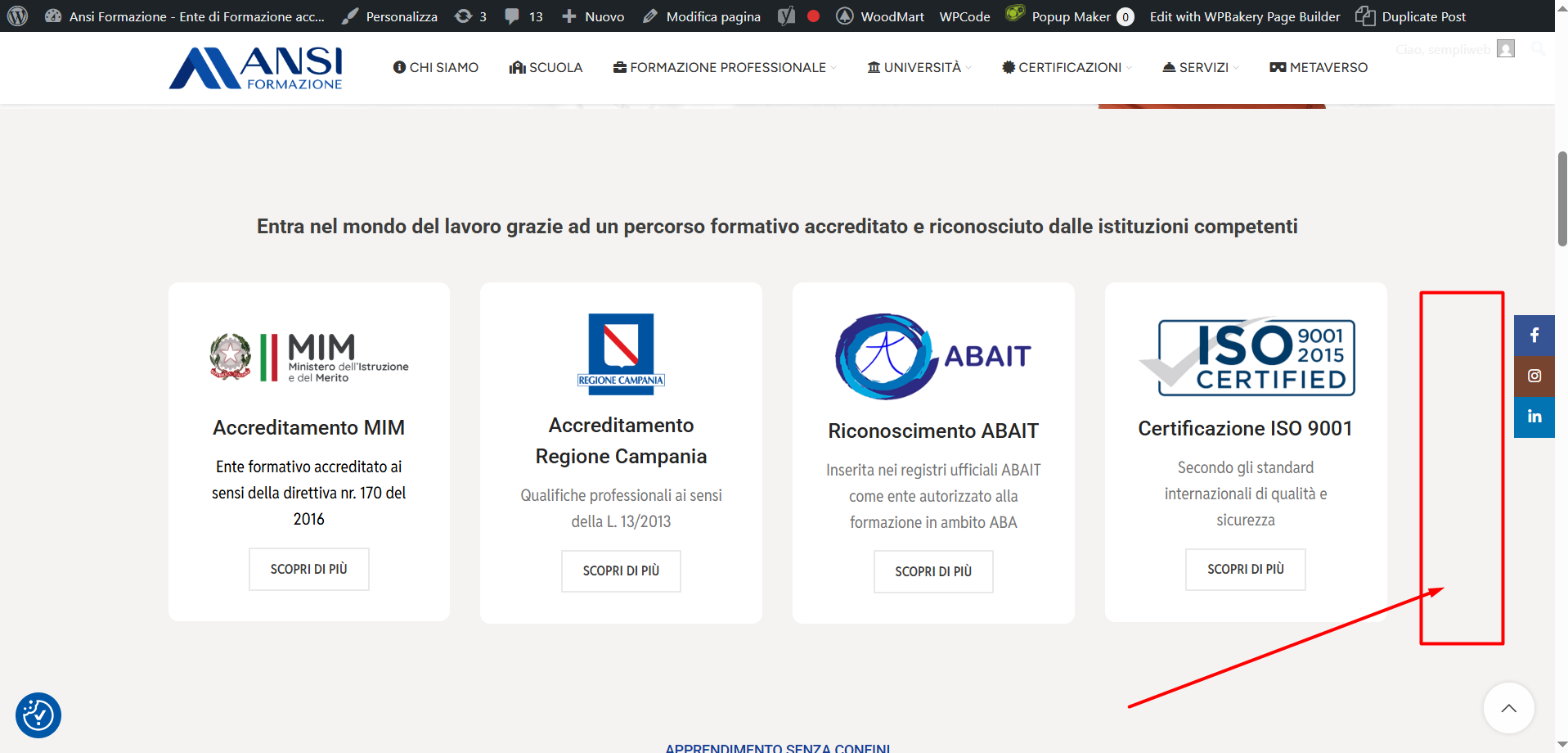
Task: Click the Riconoscimento ABAIT heading
Action: tap(933, 431)
